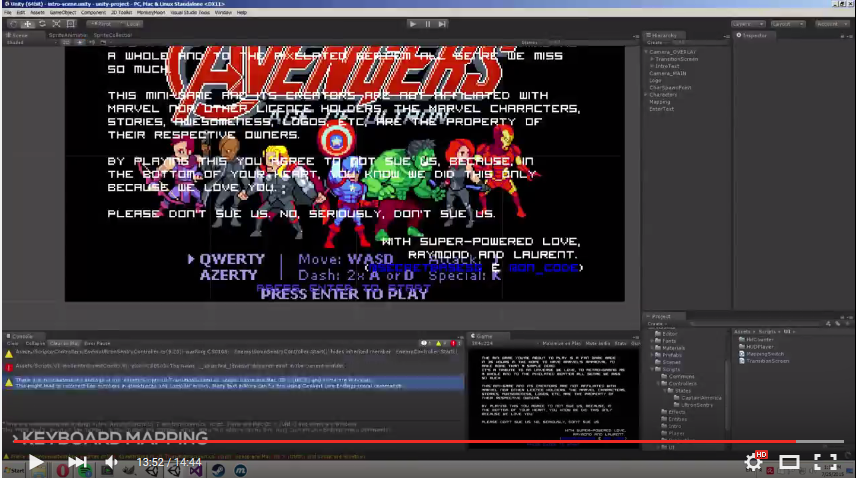Open the Assets menu
This screenshot has height=478, width=856.
point(37,12)
